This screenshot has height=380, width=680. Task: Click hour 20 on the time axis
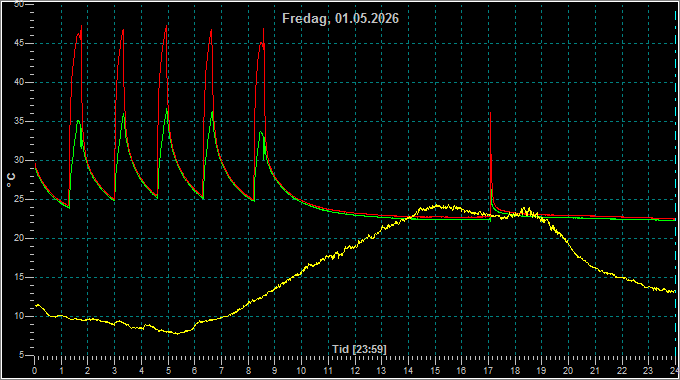(x=568, y=371)
